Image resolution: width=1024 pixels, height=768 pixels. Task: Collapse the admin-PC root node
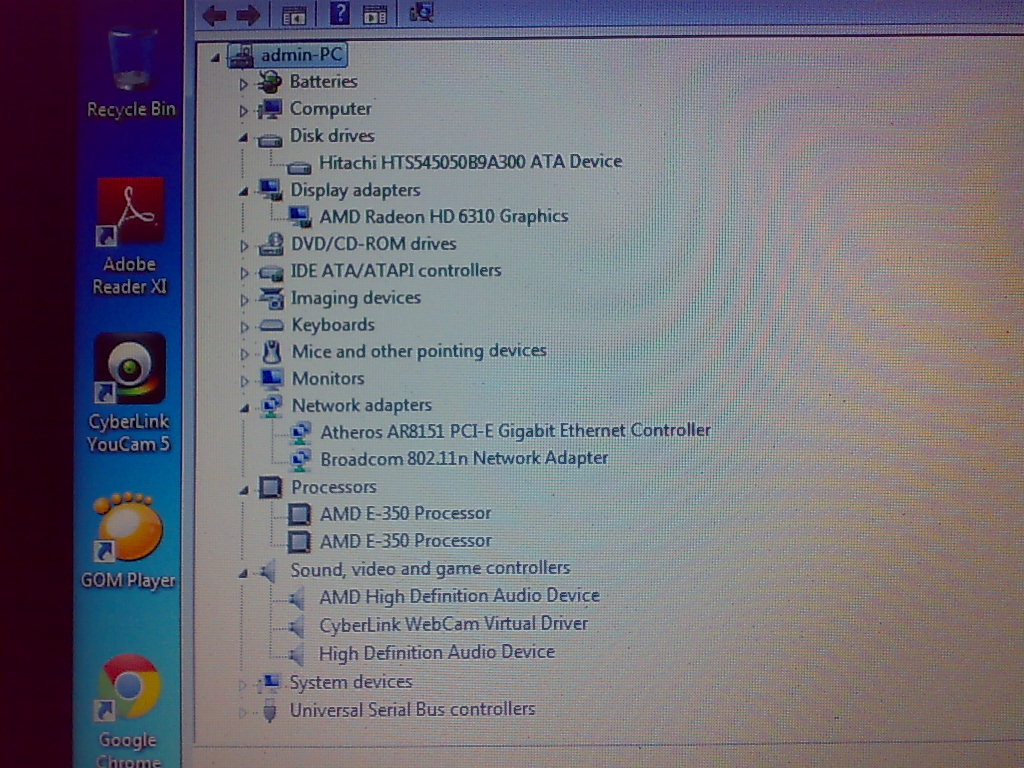(x=215, y=58)
